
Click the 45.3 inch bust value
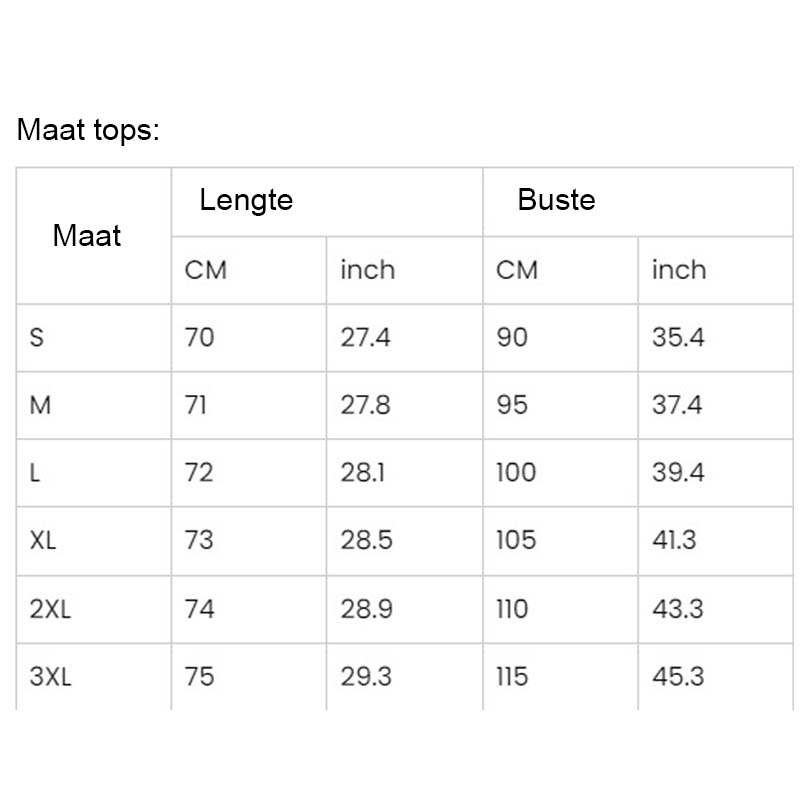pyautogui.click(x=678, y=677)
